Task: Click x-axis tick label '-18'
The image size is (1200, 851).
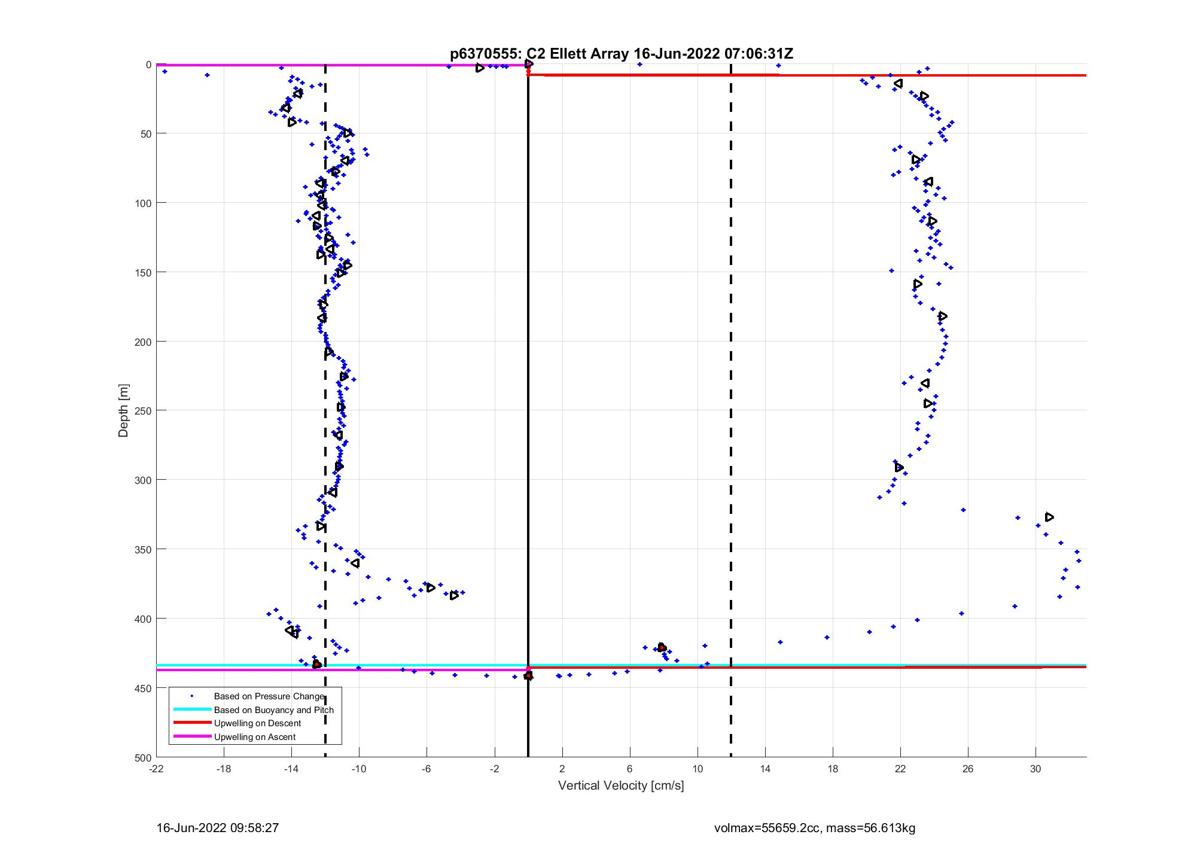Action: point(224,770)
